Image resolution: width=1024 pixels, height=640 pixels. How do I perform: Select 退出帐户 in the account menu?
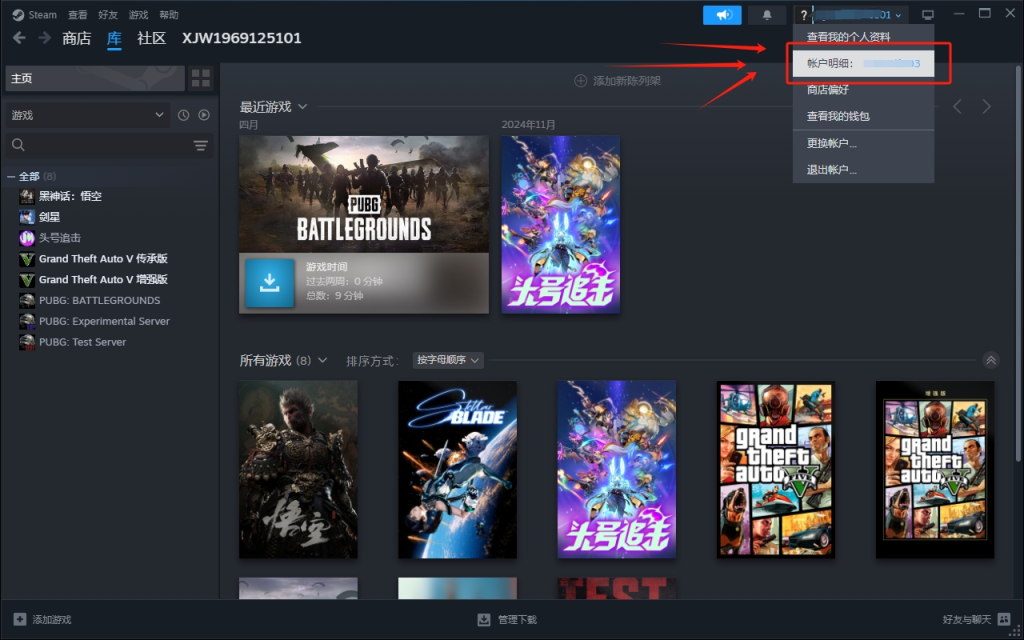pos(863,170)
